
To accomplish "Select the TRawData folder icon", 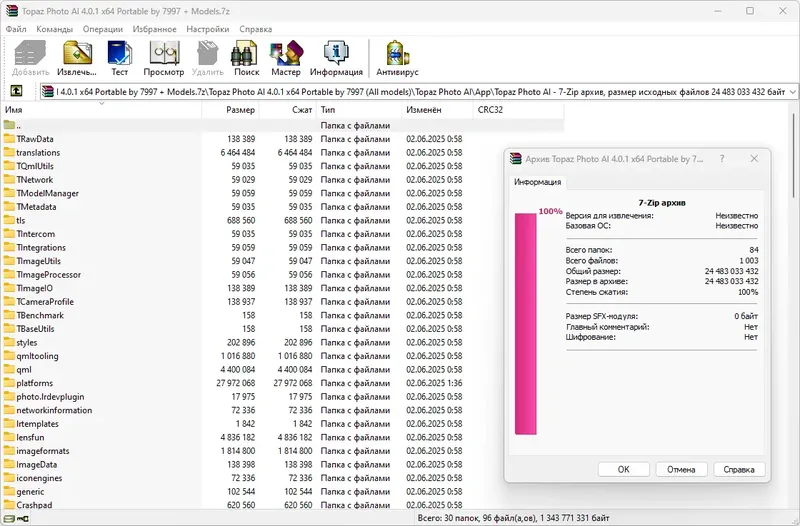I will (x=9, y=139).
